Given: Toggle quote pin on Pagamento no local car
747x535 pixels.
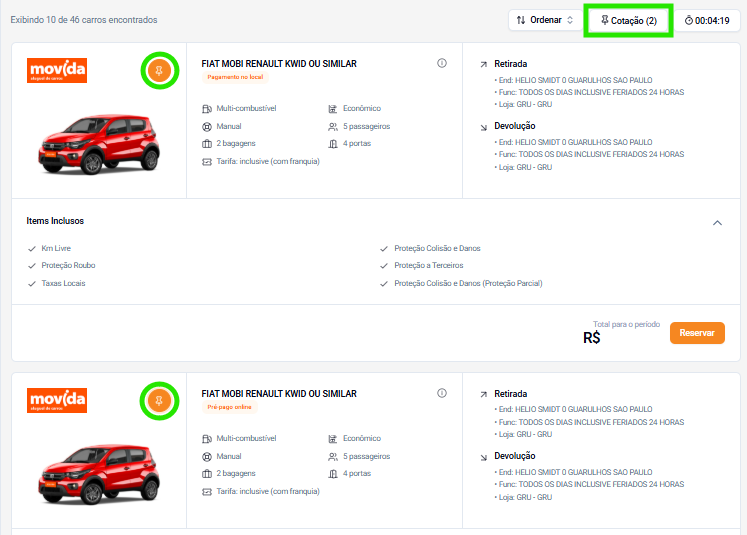Looking at the screenshot, I should [160, 71].
